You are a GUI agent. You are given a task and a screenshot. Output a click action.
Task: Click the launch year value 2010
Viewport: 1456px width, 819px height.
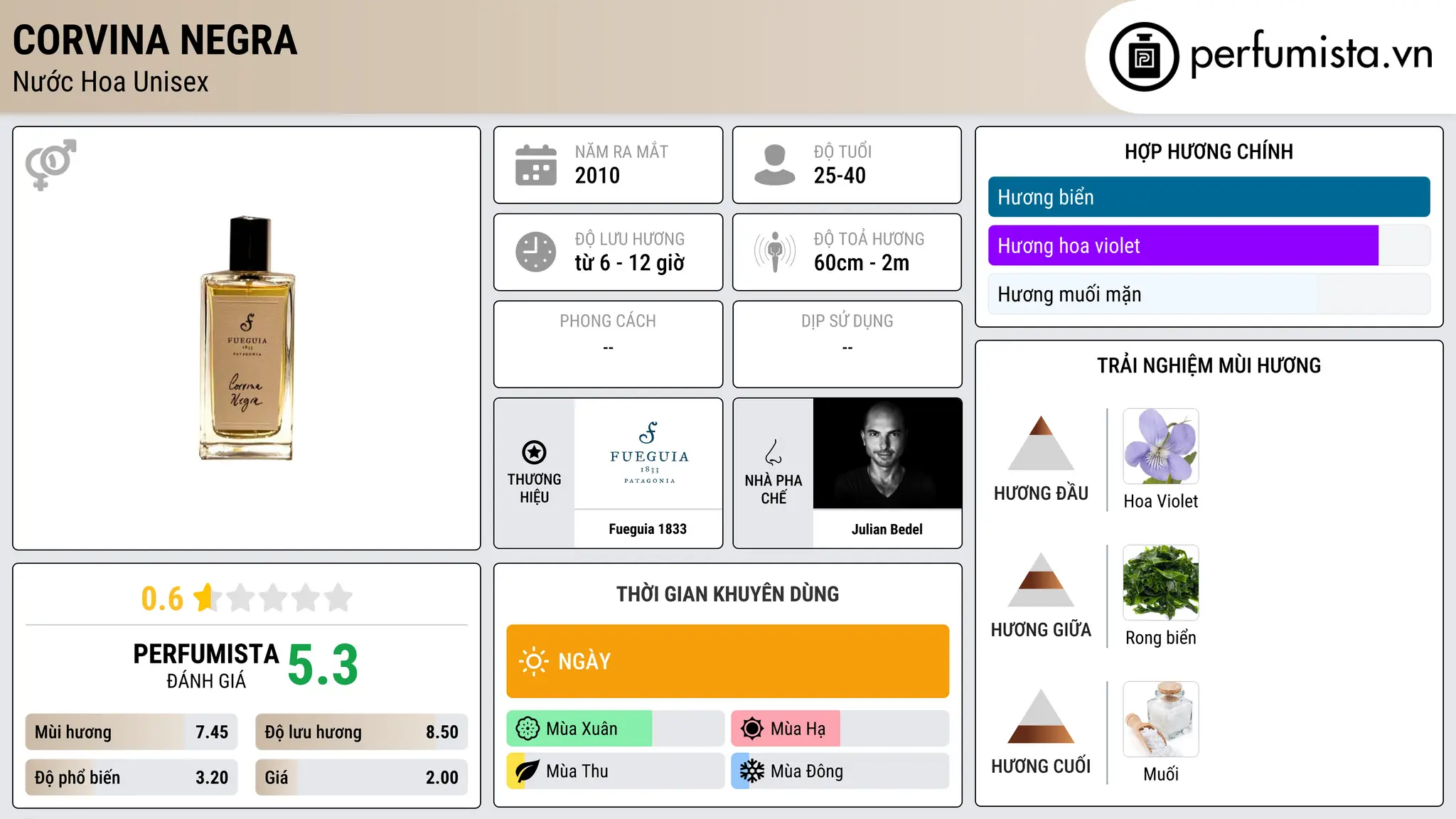coord(597,176)
